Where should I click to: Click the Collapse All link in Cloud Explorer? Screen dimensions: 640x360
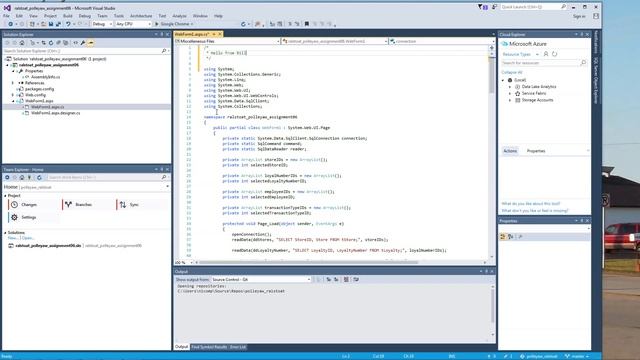[x=512, y=72]
